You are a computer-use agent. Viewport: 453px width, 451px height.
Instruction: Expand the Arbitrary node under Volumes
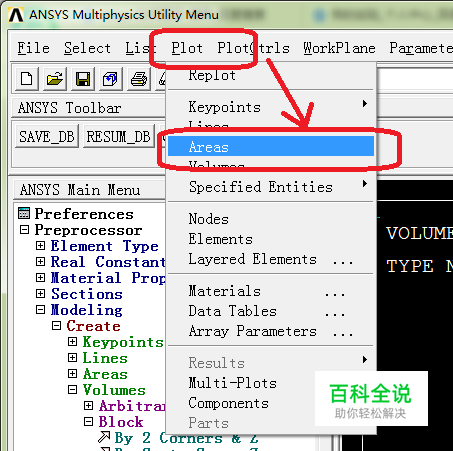pos(88,406)
